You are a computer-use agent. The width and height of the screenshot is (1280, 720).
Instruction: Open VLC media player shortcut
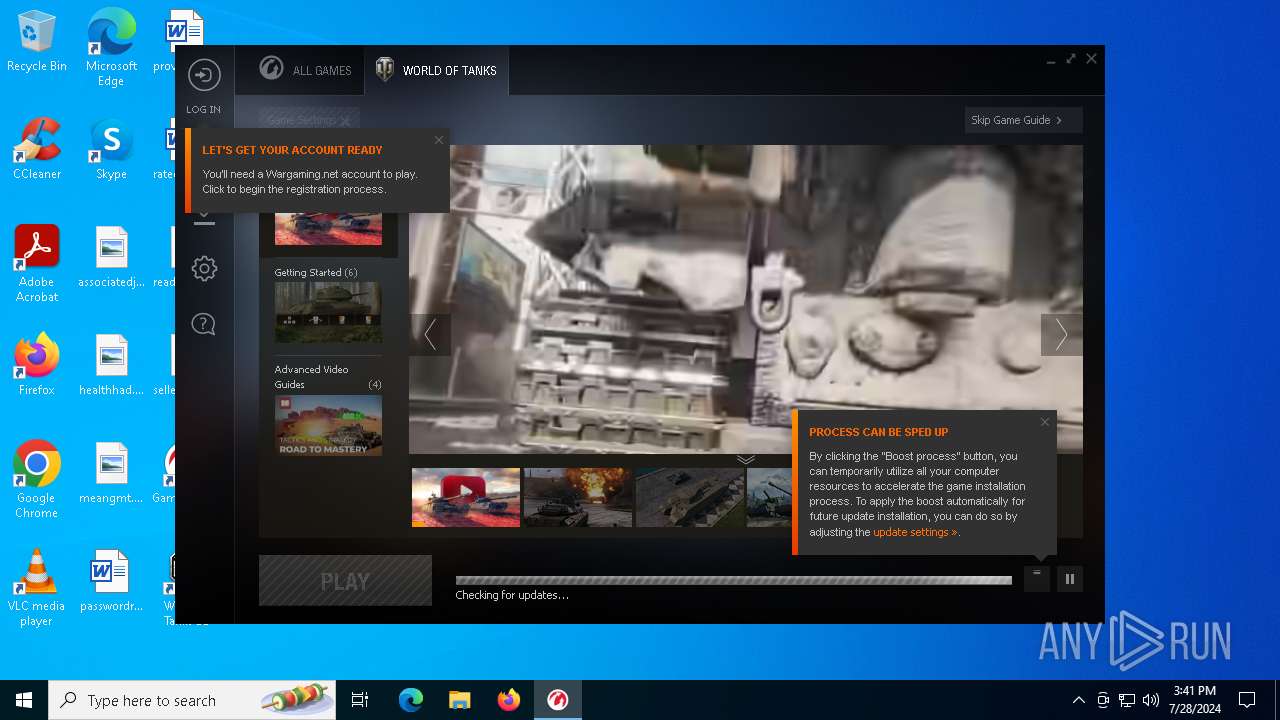37,588
